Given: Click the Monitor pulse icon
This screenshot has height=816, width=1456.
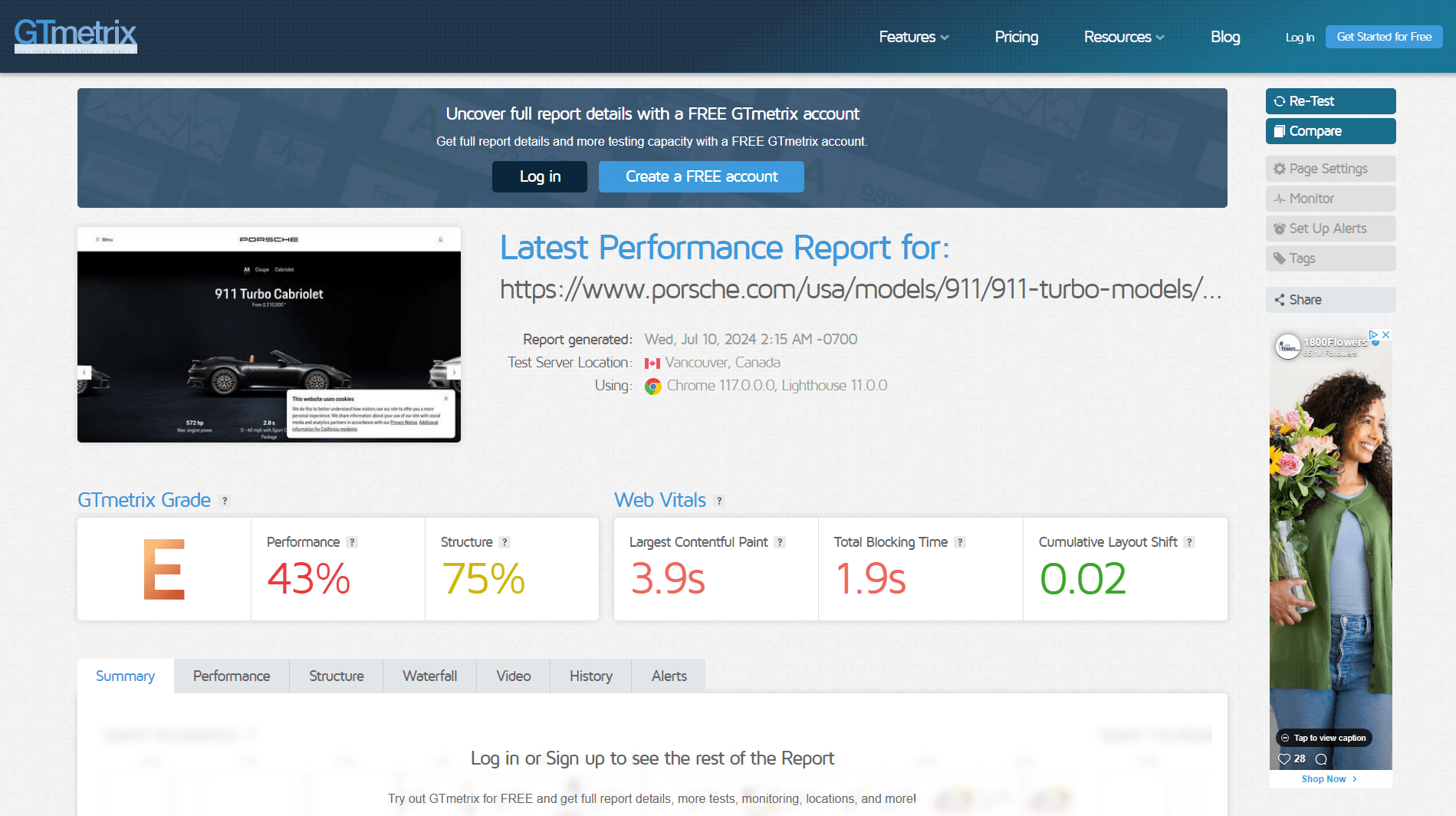Looking at the screenshot, I should (x=1279, y=199).
